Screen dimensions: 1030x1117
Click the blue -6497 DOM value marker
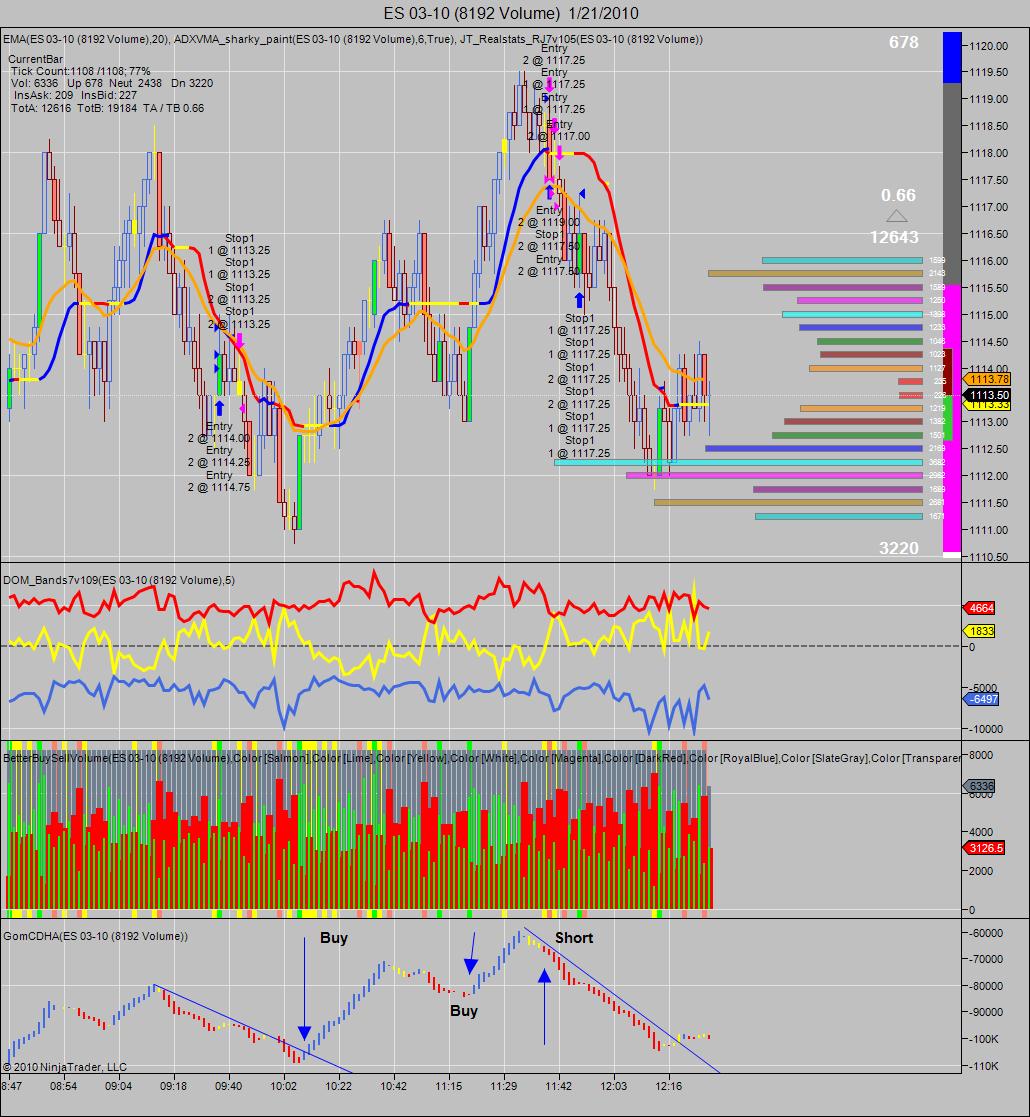(x=980, y=699)
